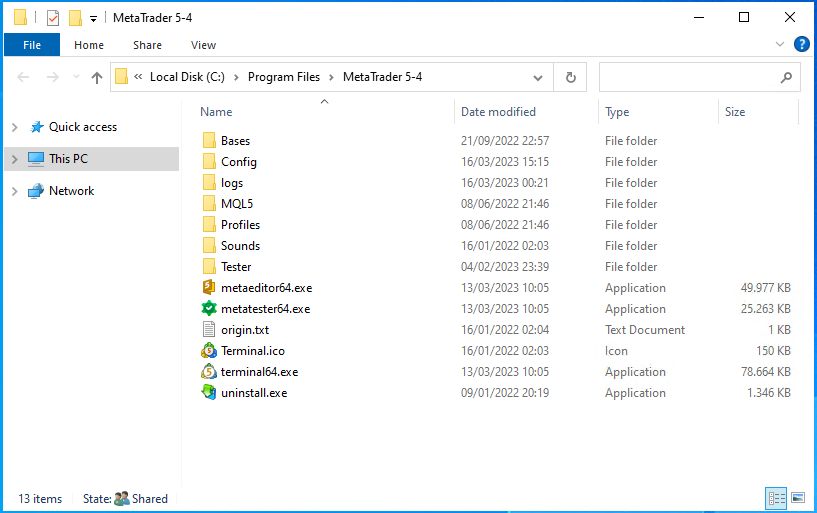
Task: Click the Profiles folder icon
Action: (209, 224)
